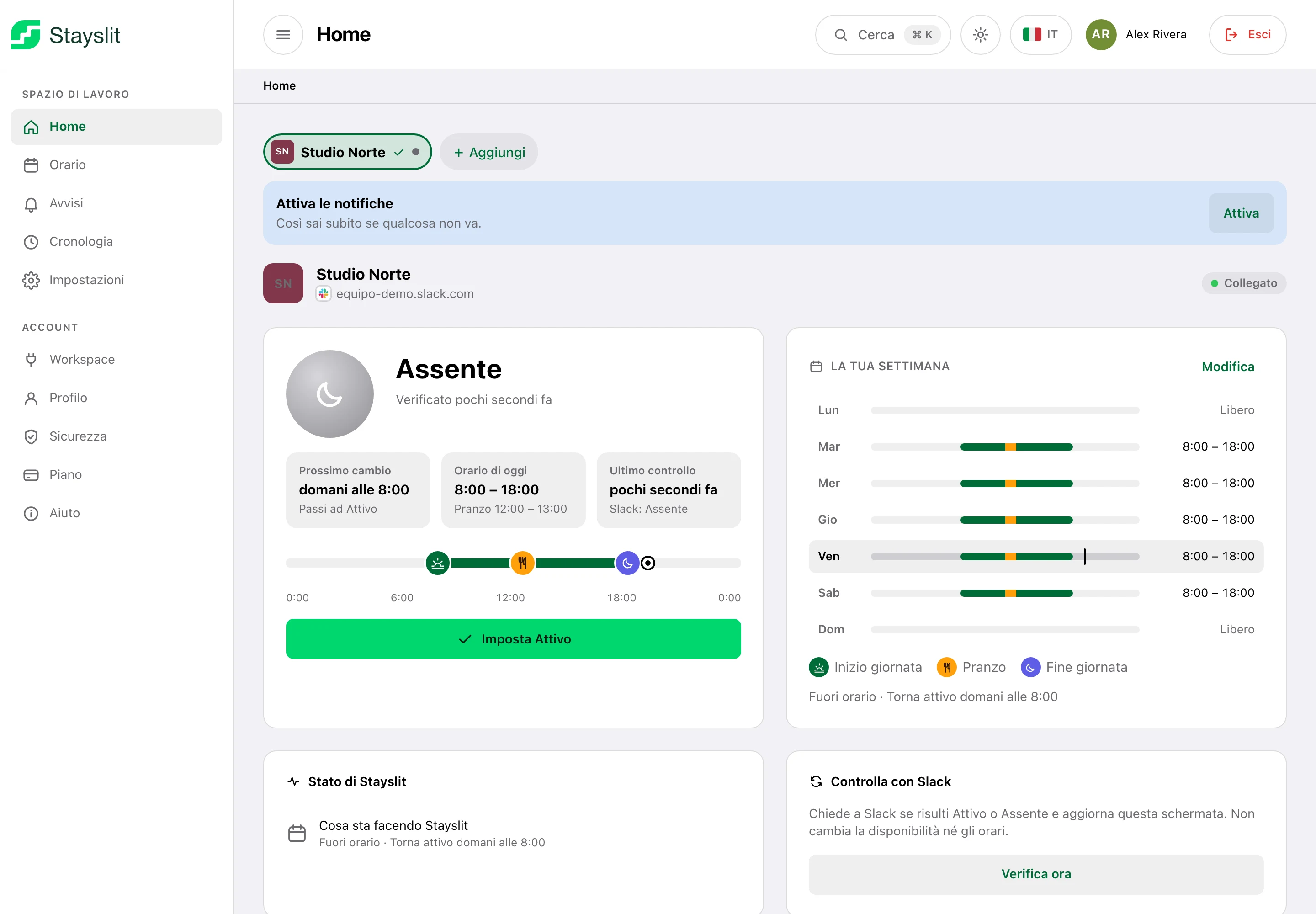Add a workspace with Aggiungi
1316x914 pixels.
tap(489, 152)
